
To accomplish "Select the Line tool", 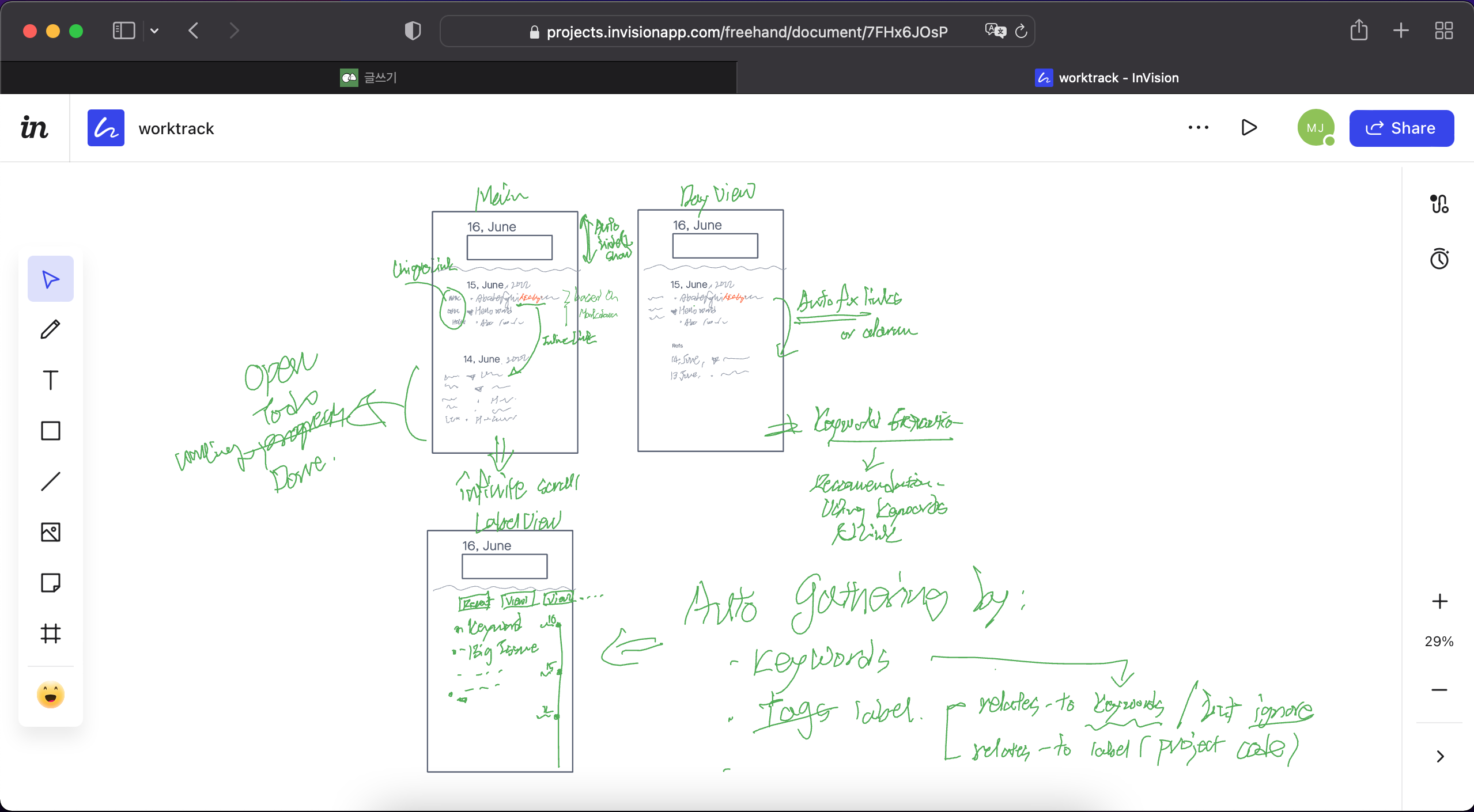I will pyautogui.click(x=51, y=481).
